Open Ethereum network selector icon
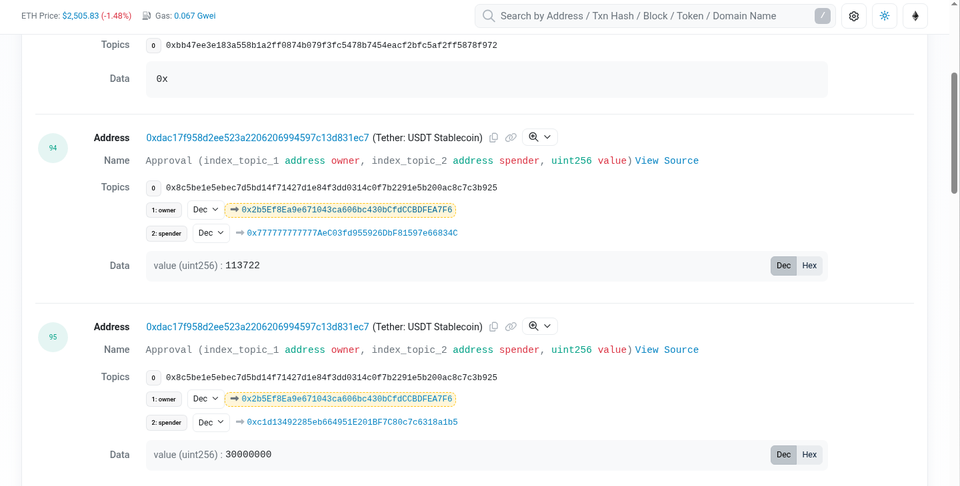 click(915, 16)
